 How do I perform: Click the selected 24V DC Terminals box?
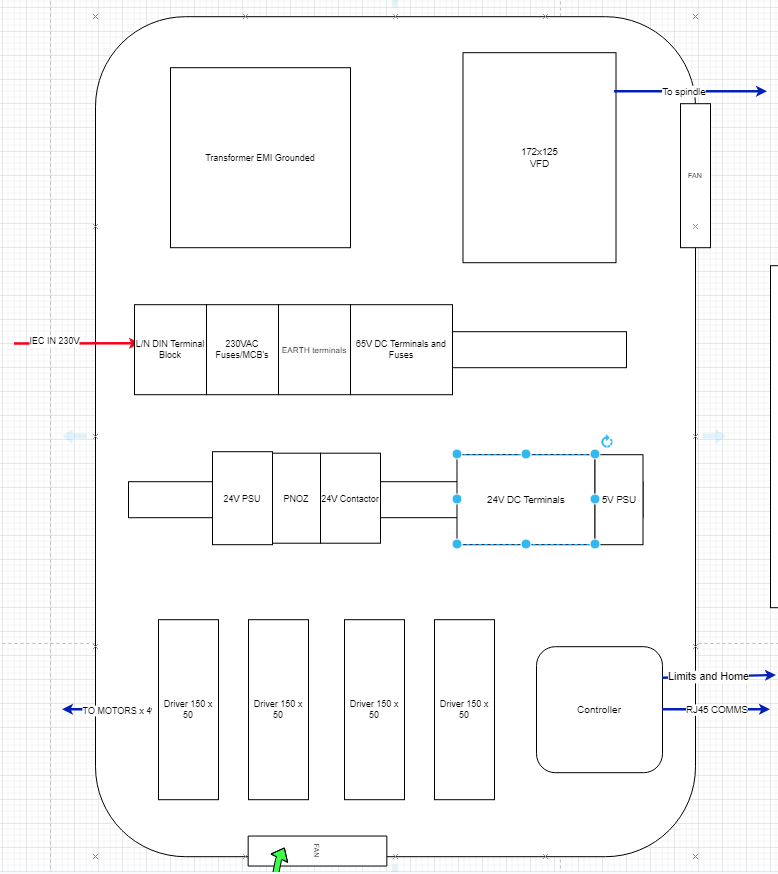[x=526, y=499]
